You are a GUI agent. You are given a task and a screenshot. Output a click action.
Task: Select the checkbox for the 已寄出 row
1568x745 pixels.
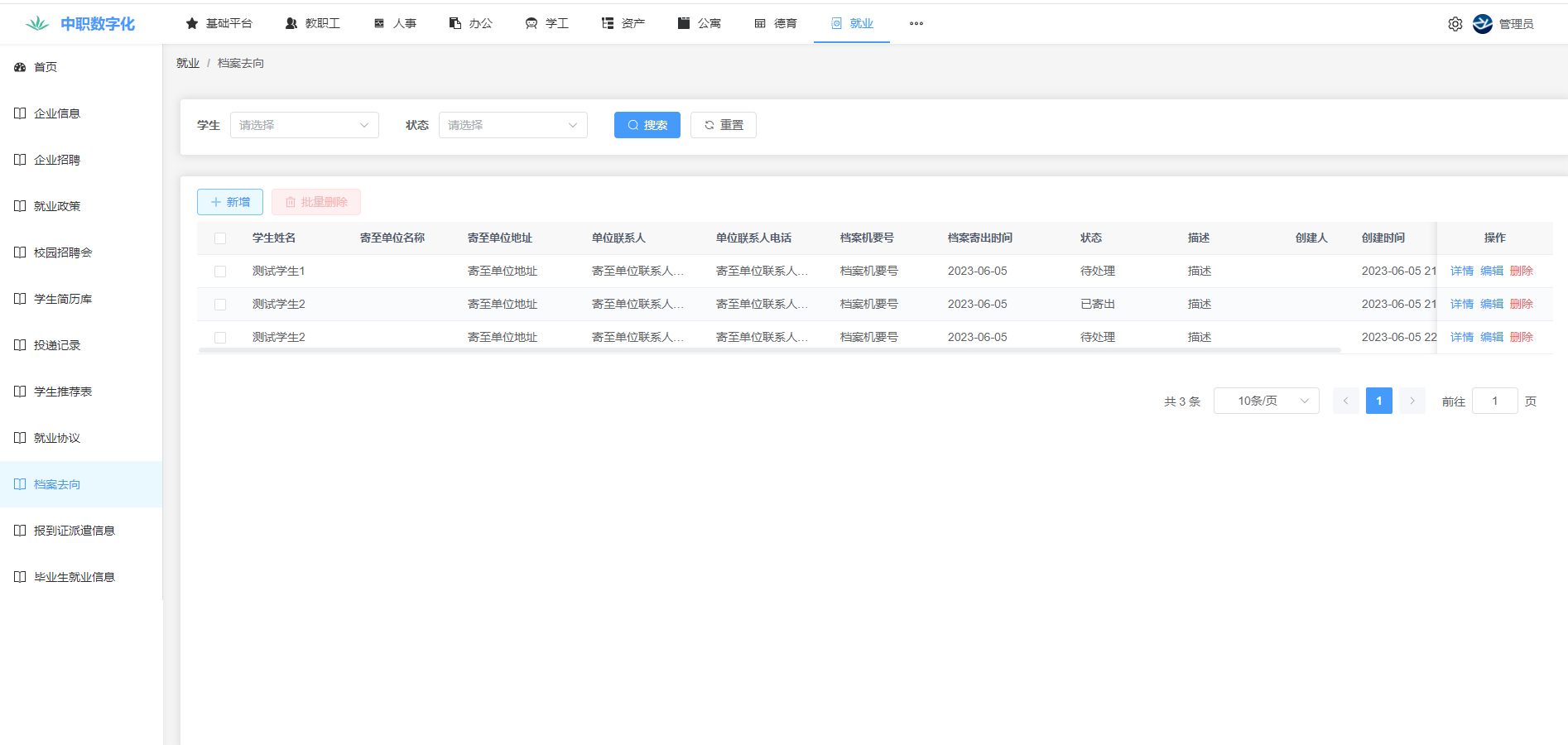pyautogui.click(x=220, y=305)
